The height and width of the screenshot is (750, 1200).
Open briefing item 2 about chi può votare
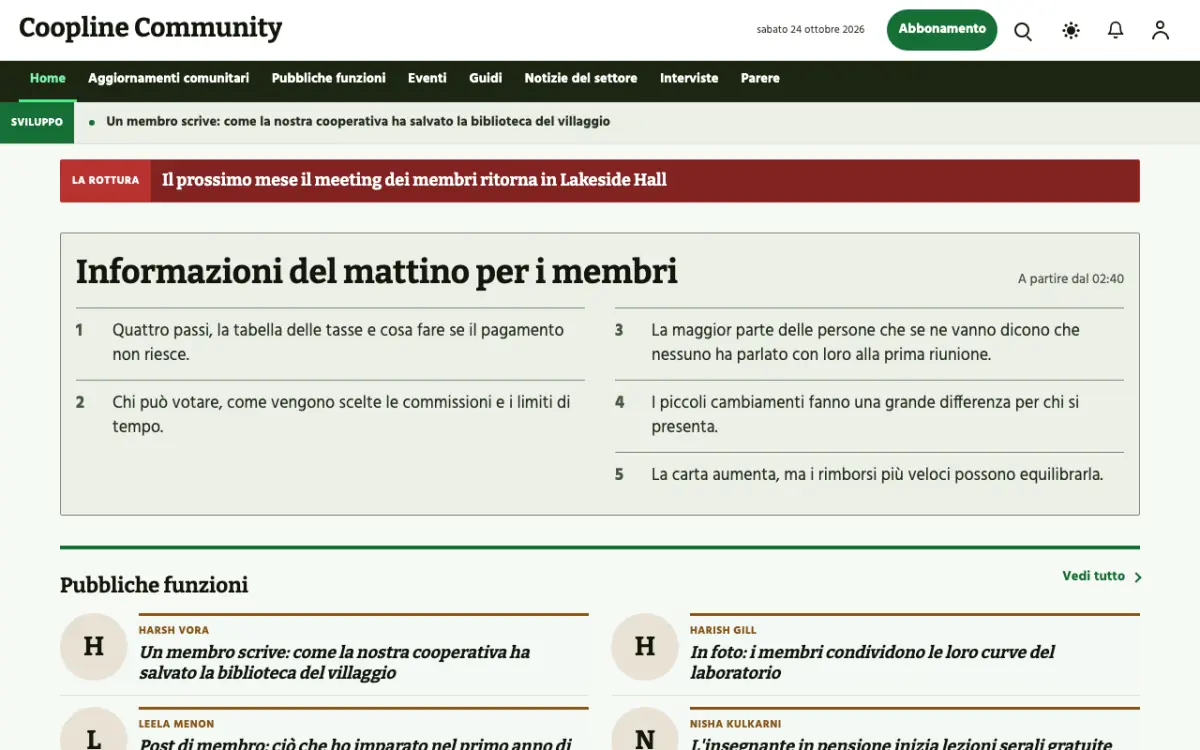(330, 414)
